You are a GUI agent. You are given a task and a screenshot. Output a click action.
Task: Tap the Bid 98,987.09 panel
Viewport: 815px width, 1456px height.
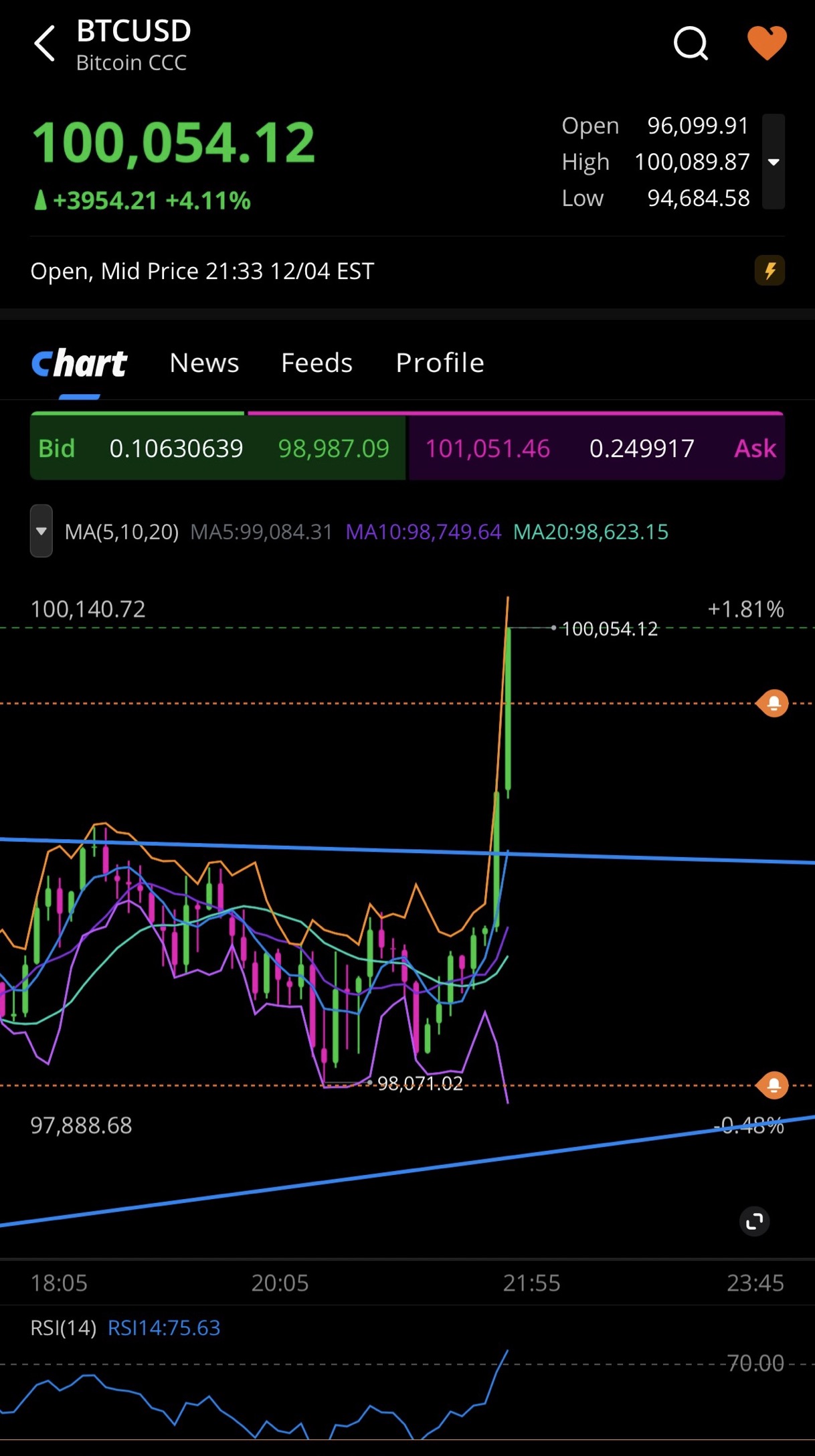[217, 448]
